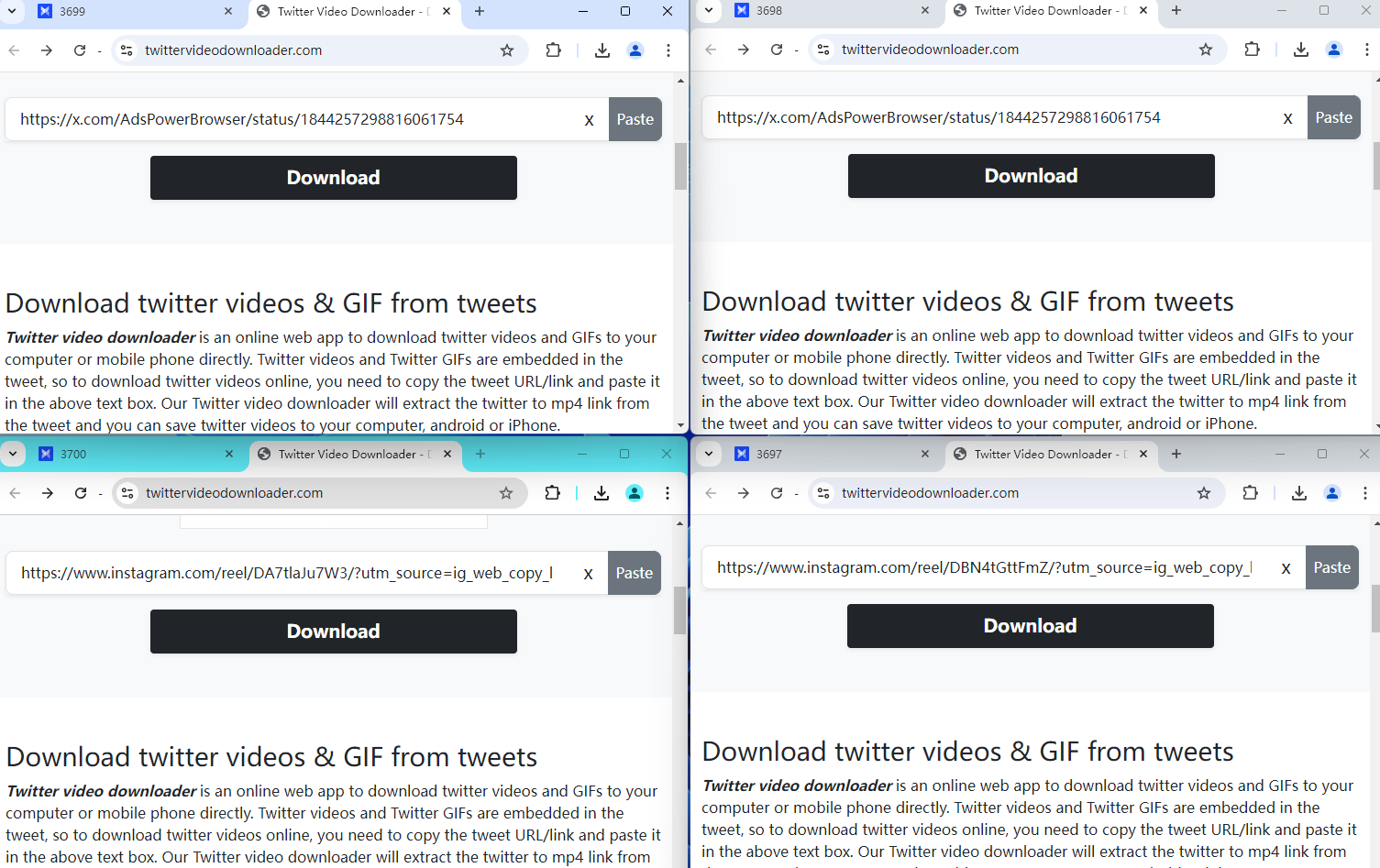Clear URL with X in 3698 window
Image resolution: width=1380 pixels, height=868 pixels.
[x=1287, y=118]
